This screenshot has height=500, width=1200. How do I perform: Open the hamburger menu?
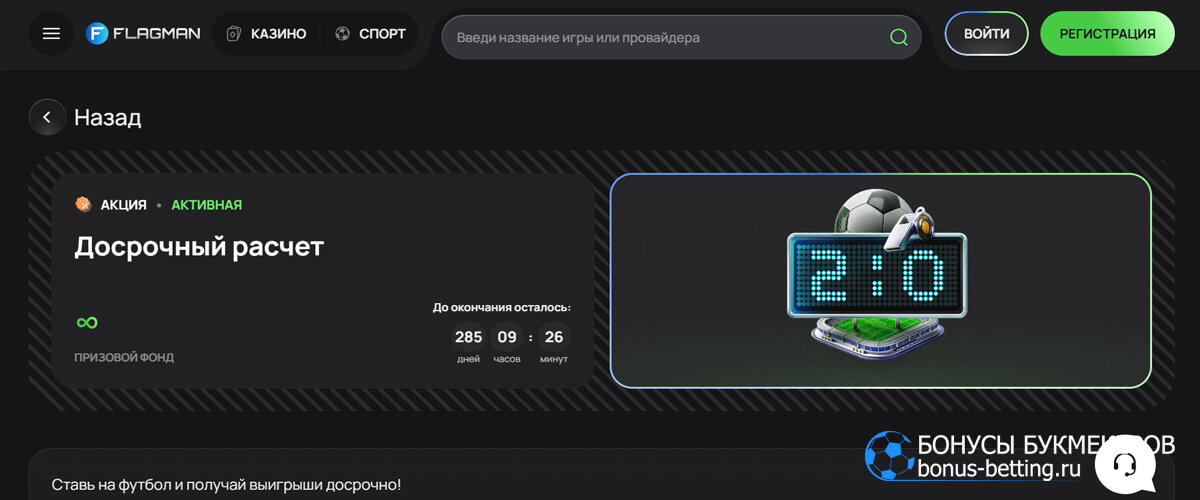[x=51, y=34]
